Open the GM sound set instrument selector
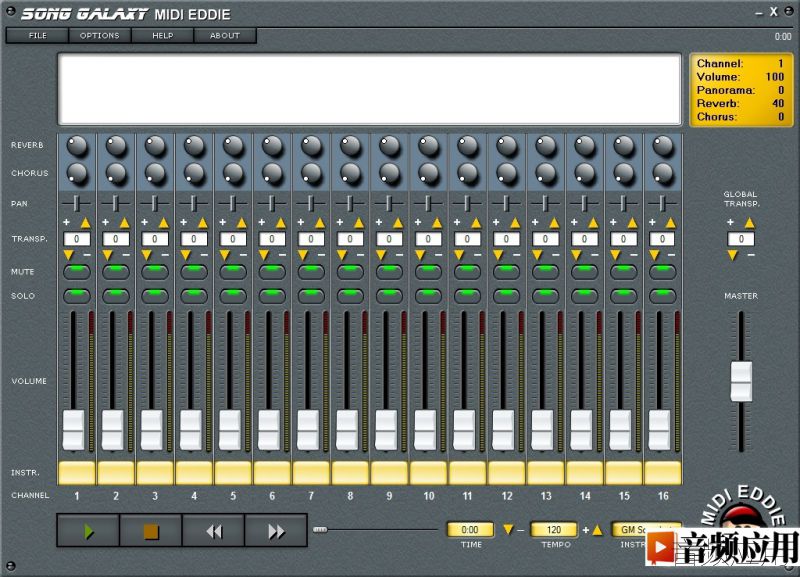 pos(646,530)
